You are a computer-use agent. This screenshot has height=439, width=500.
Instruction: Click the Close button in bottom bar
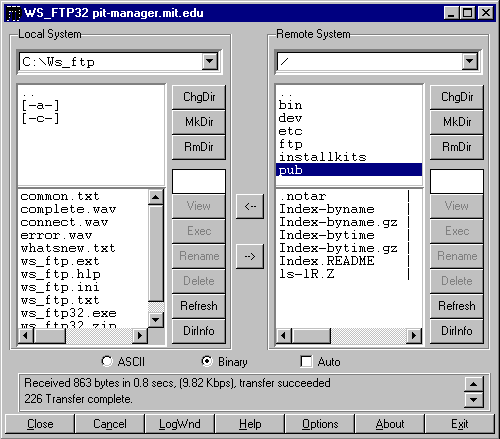(40, 424)
